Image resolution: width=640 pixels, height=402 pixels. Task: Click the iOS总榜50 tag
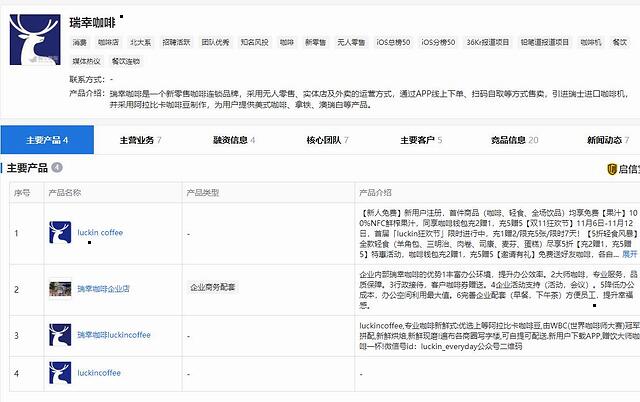(x=393, y=42)
